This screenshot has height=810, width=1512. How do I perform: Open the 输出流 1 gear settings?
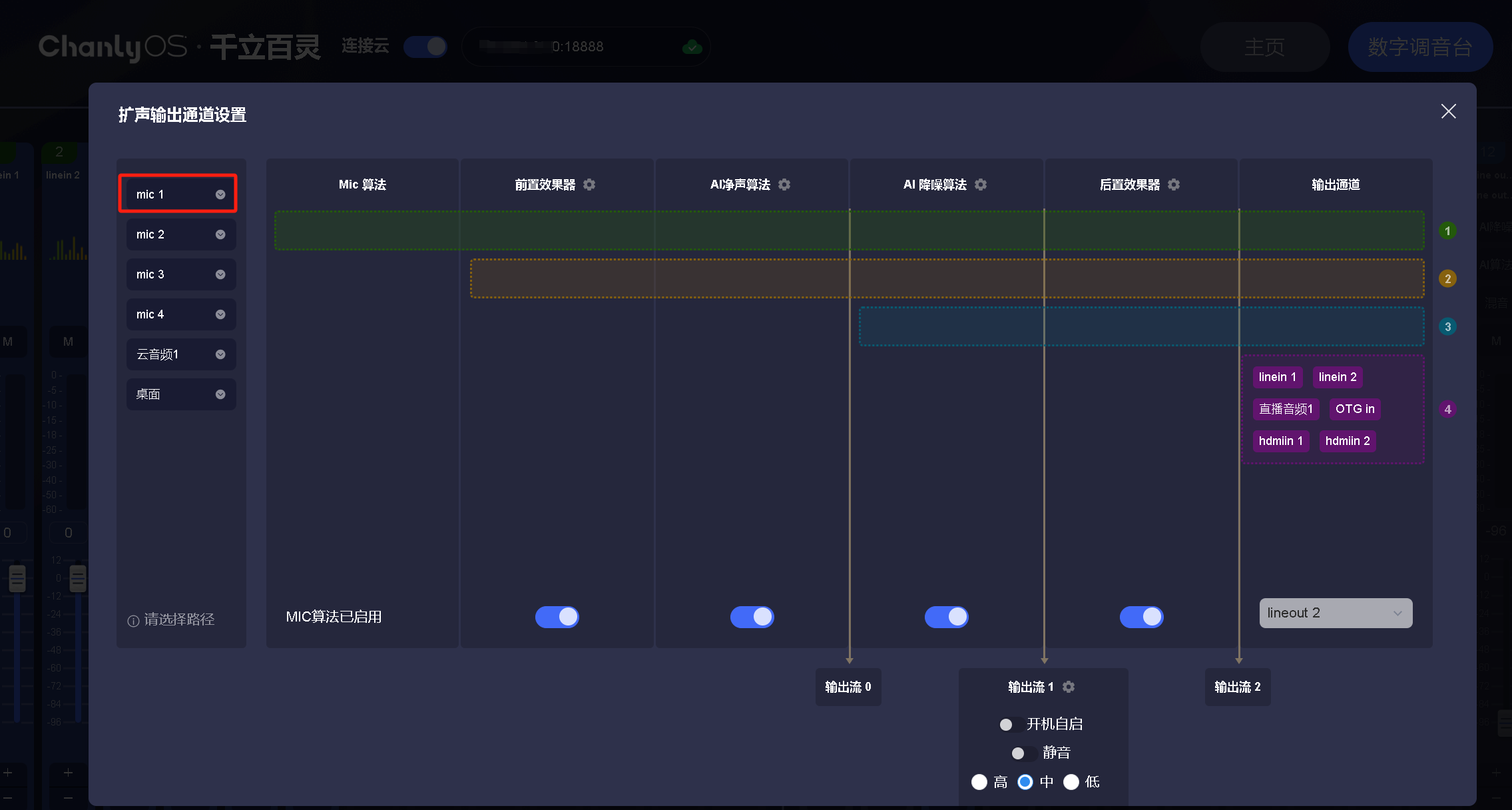pos(1069,687)
